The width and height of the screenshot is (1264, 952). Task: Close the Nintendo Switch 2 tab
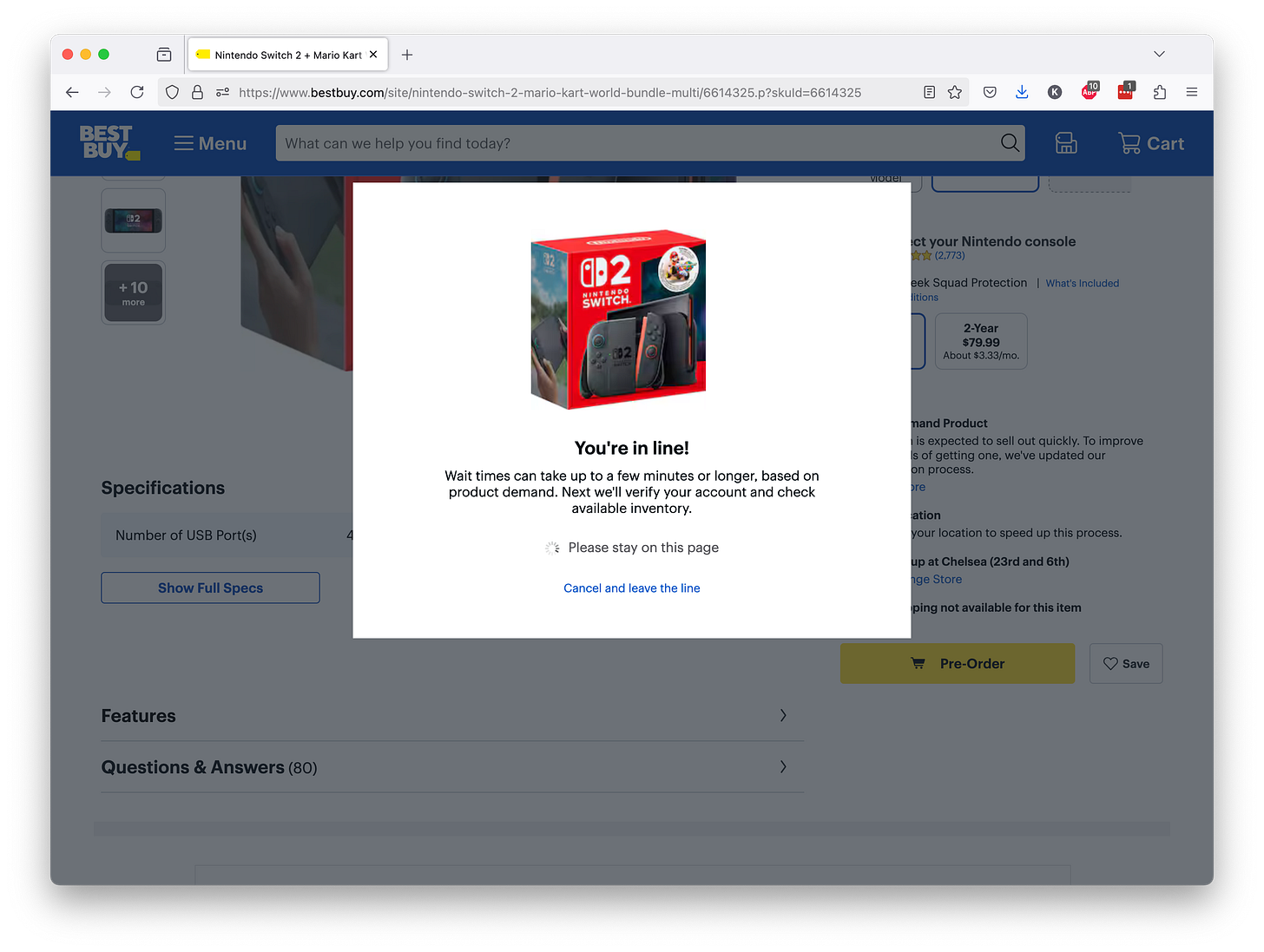click(373, 55)
